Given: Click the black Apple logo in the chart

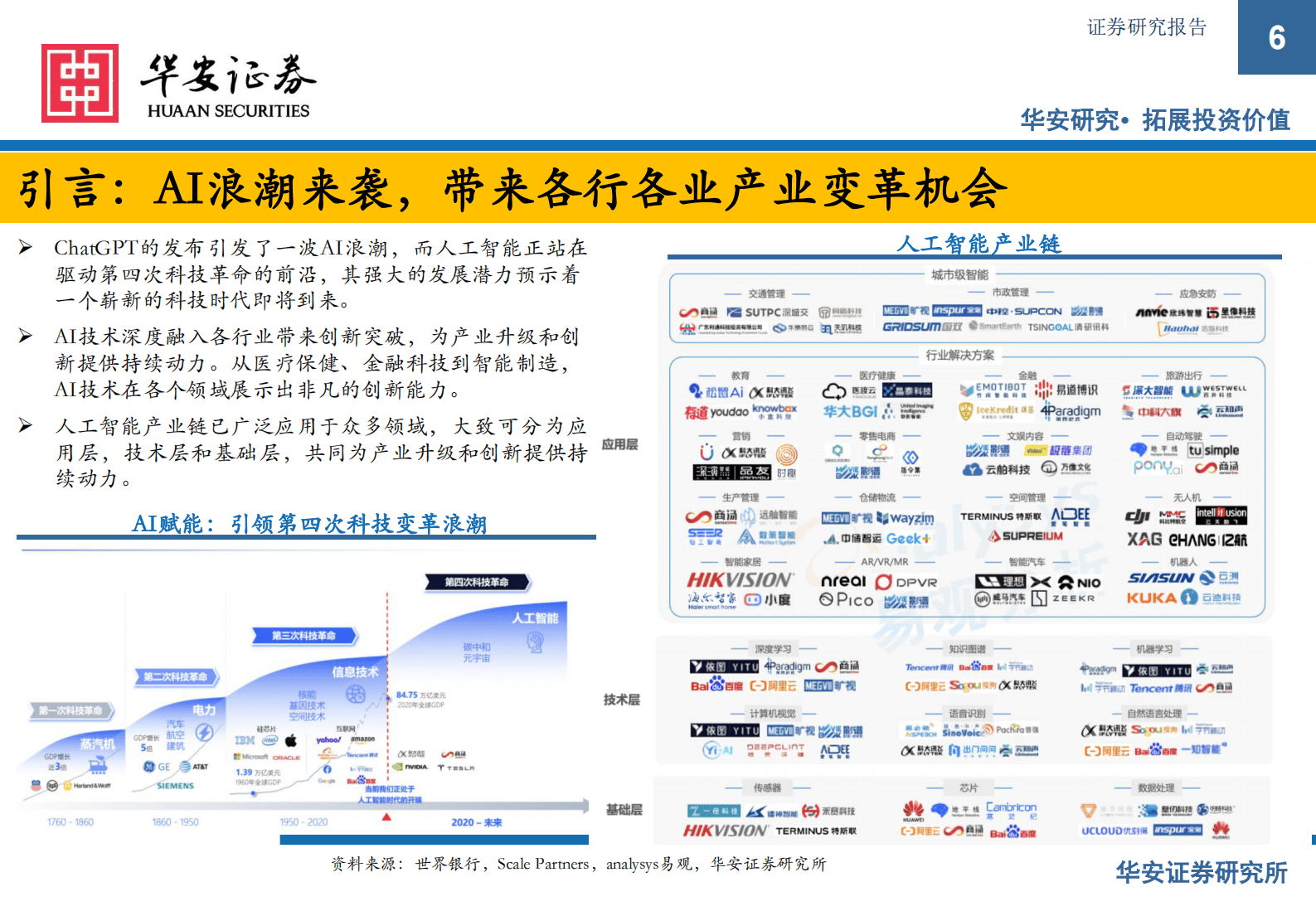Looking at the screenshot, I should coord(291,740).
